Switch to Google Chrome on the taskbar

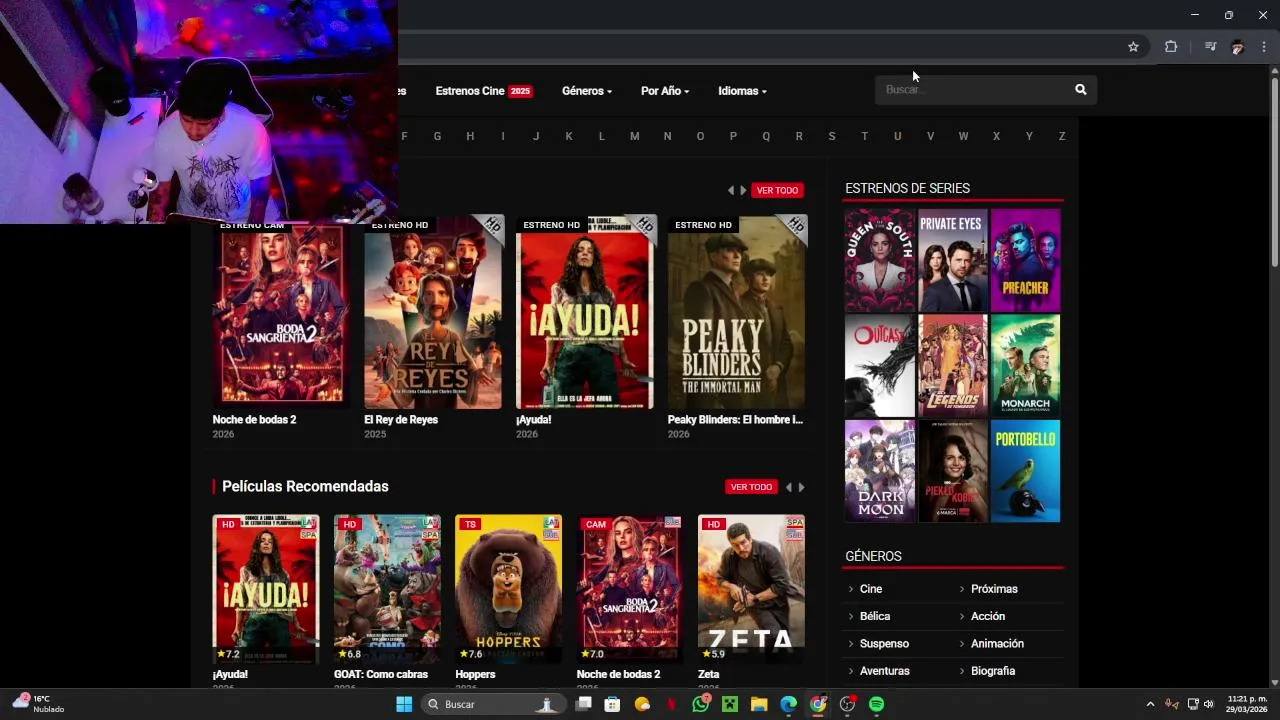coord(818,704)
